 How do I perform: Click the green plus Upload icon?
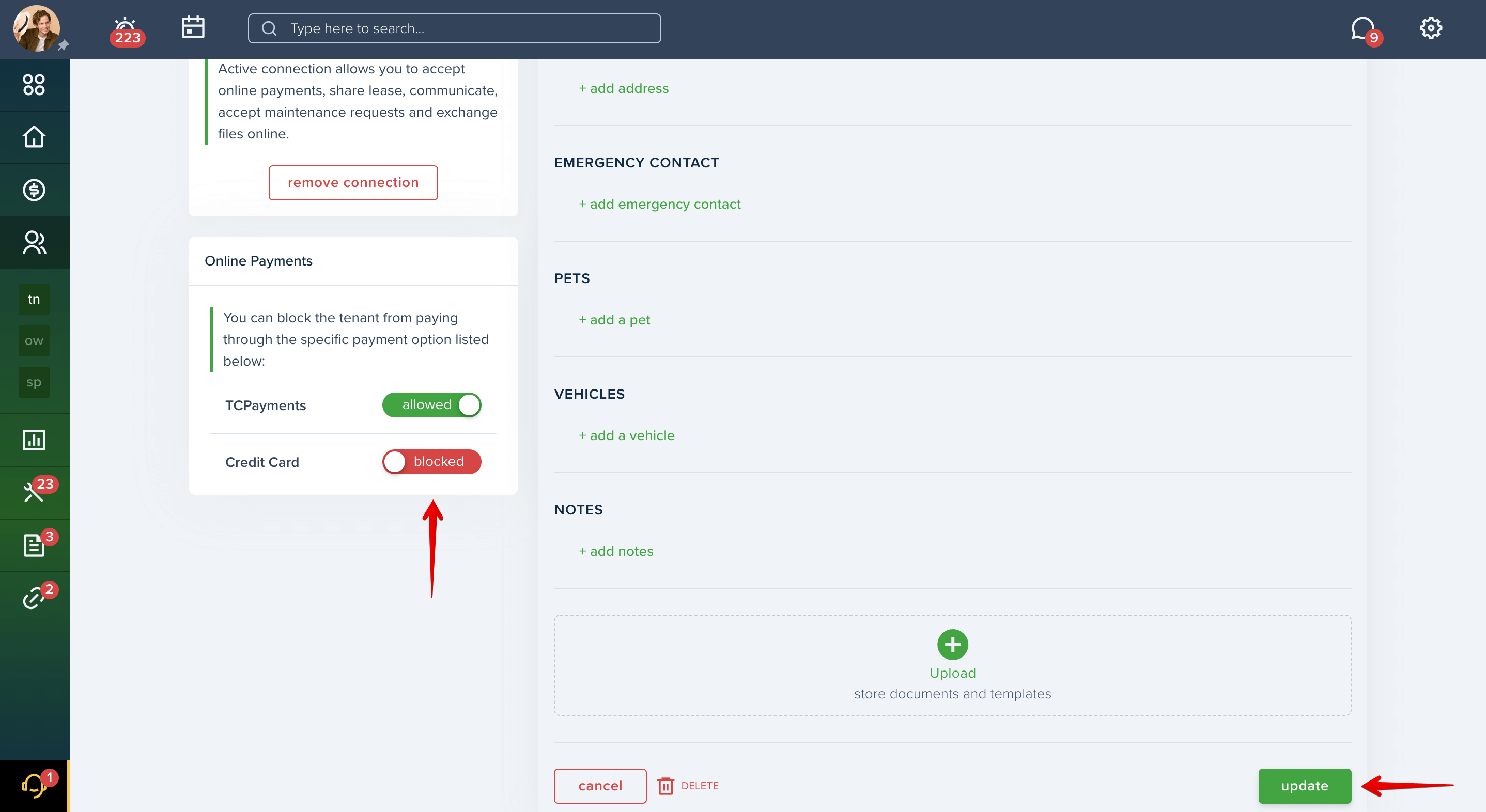tap(952, 645)
